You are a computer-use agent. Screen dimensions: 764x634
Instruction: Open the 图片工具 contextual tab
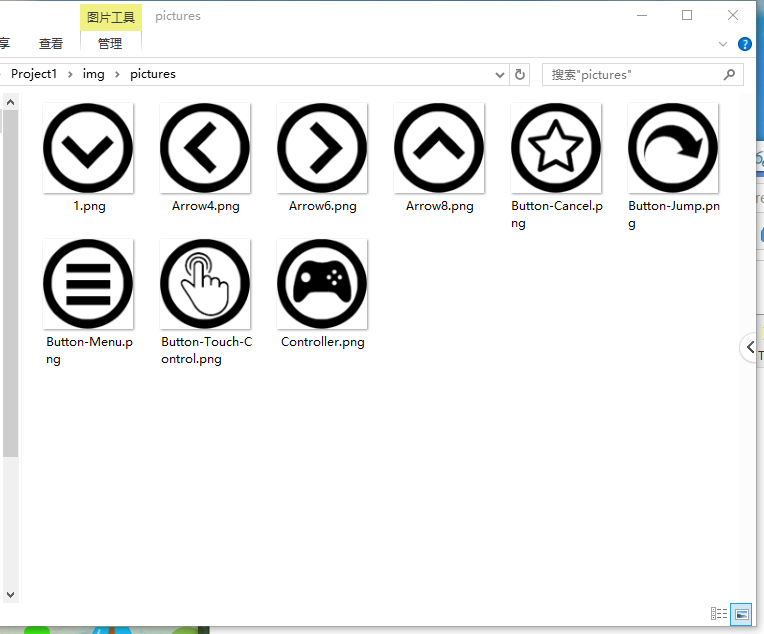[111, 18]
